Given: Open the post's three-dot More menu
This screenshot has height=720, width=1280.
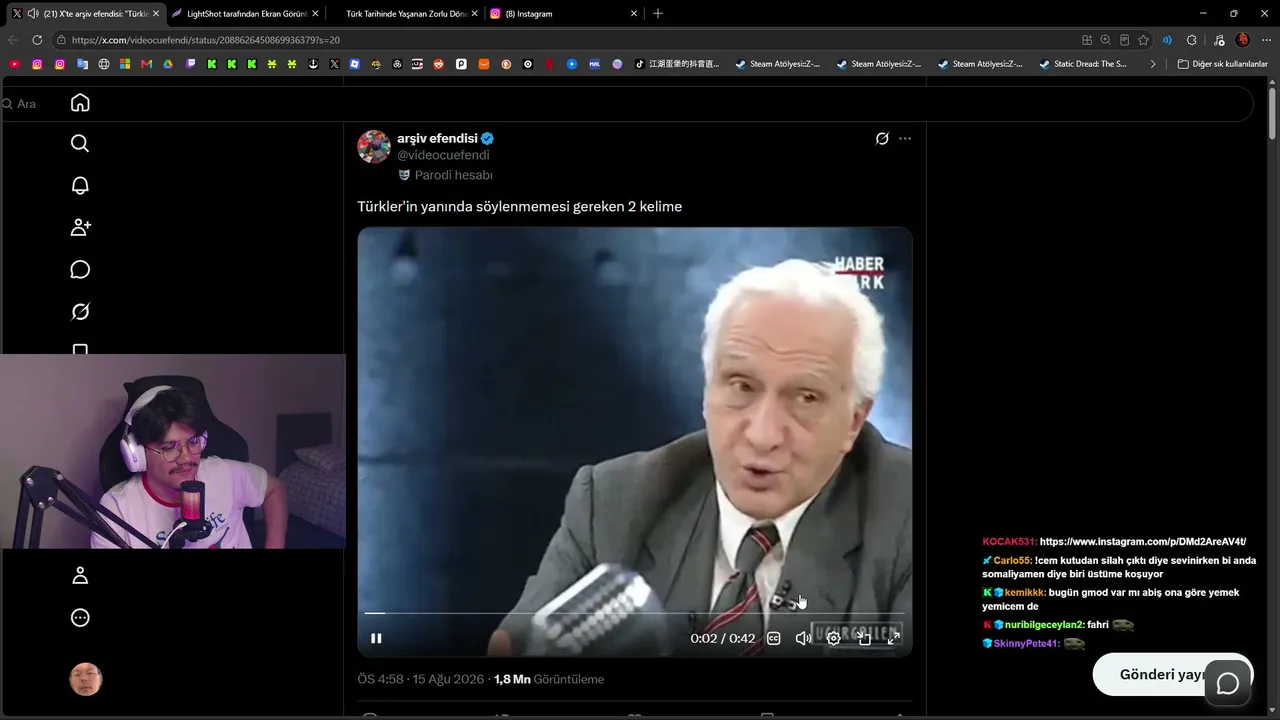Looking at the screenshot, I should [905, 139].
